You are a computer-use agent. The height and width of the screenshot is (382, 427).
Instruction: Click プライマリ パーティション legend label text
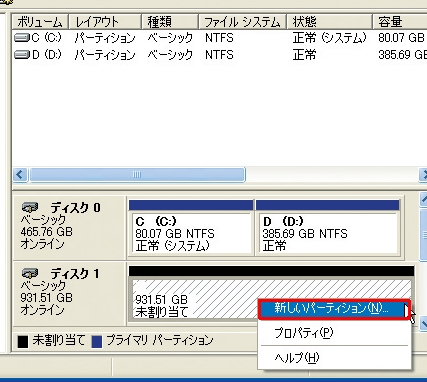coord(159,340)
